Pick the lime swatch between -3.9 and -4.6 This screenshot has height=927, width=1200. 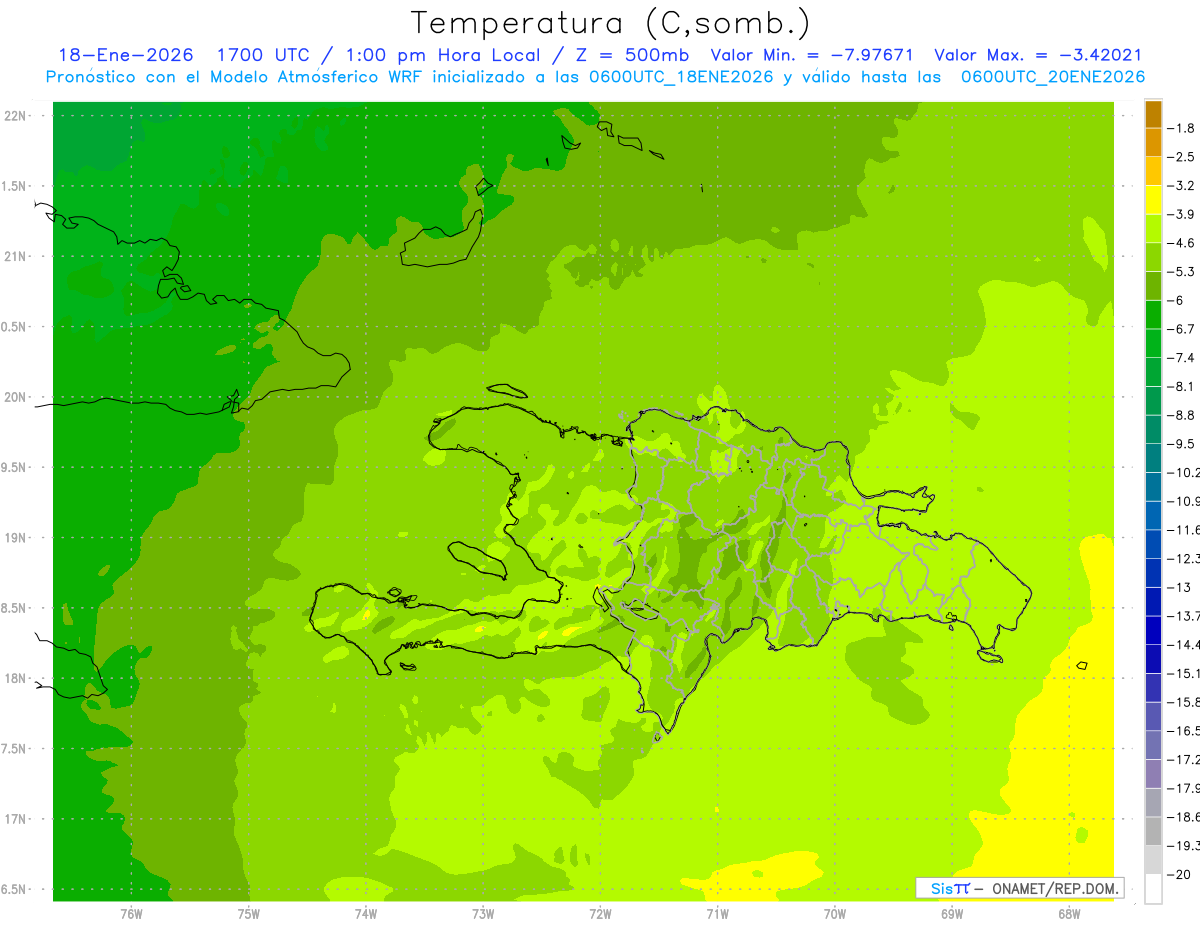click(x=1153, y=229)
